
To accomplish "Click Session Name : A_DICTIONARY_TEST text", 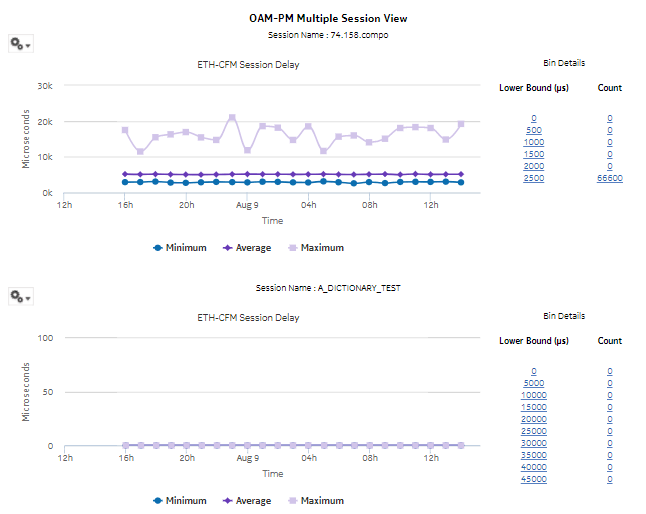I will (328, 288).
